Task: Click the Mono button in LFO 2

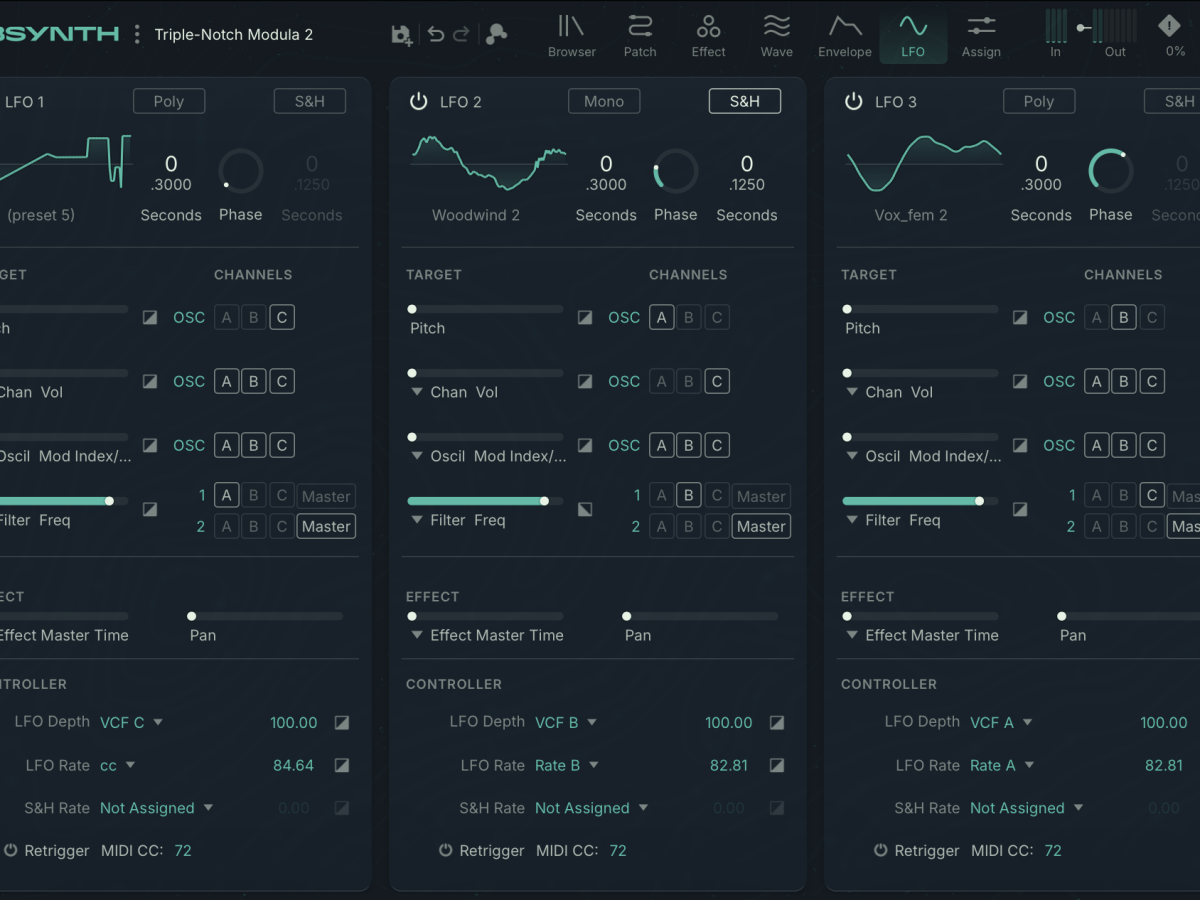Action: [604, 101]
